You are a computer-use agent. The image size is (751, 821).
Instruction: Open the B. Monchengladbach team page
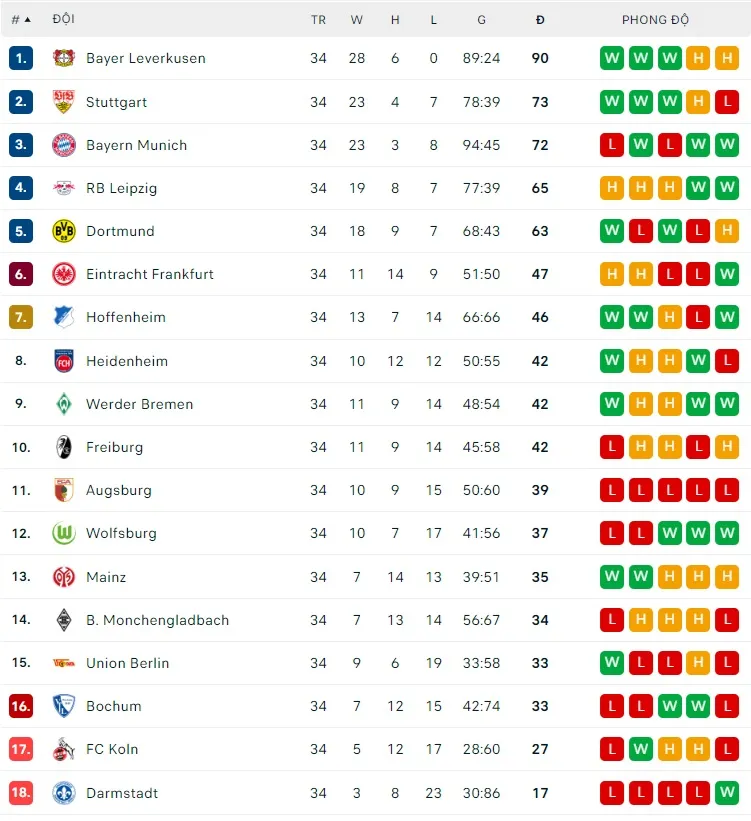(x=157, y=620)
